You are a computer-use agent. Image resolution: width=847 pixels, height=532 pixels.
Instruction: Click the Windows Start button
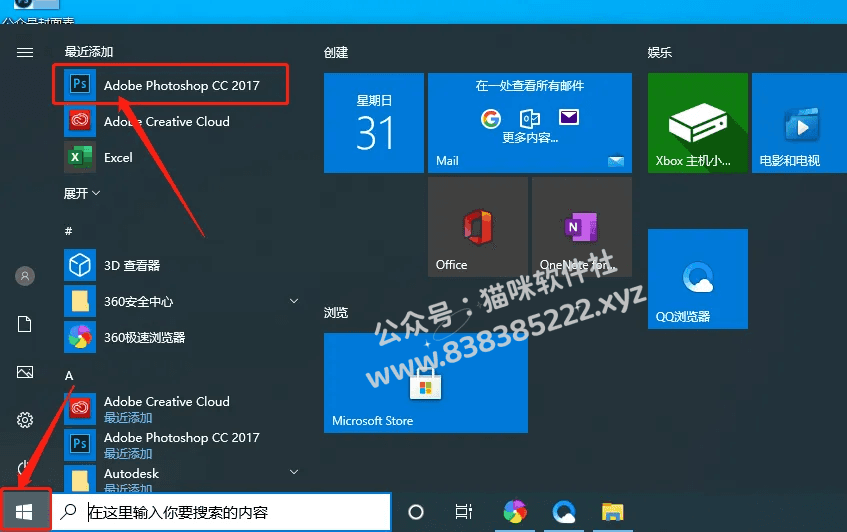tap(25, 511)
